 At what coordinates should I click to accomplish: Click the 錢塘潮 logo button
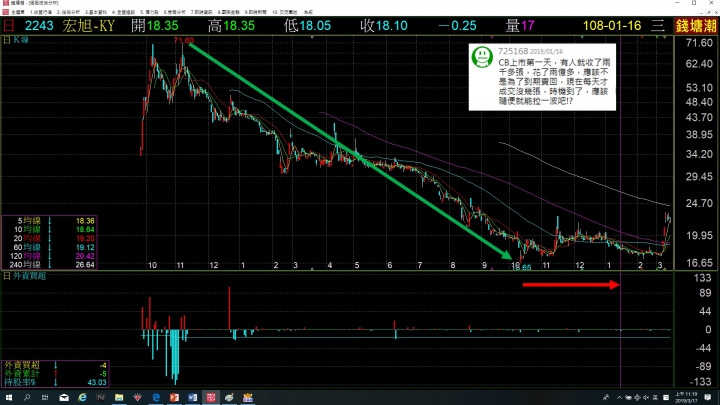696,26
